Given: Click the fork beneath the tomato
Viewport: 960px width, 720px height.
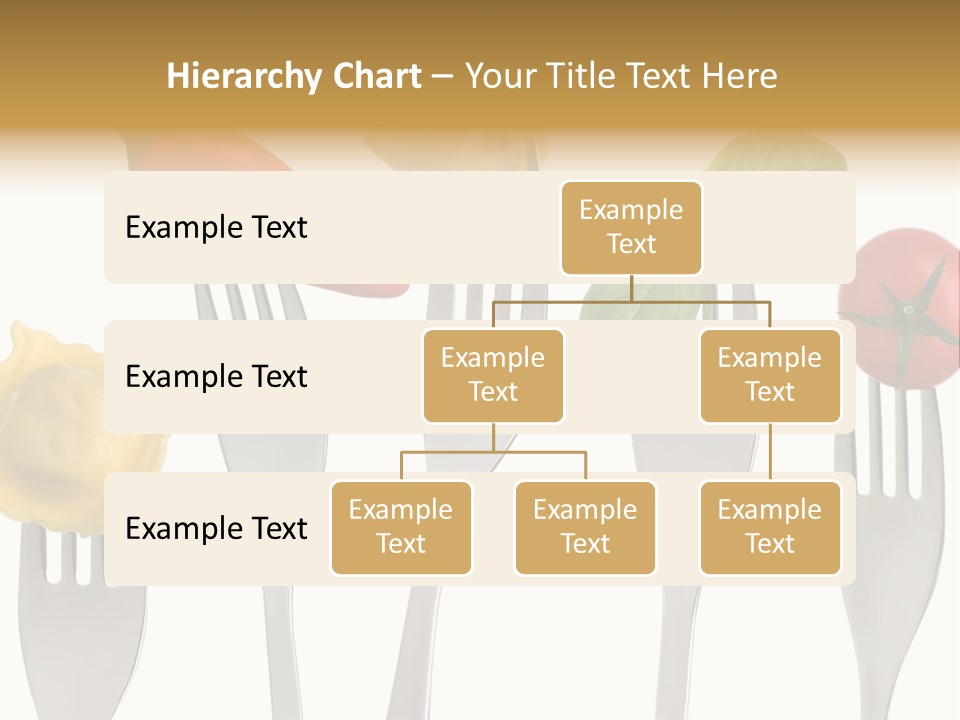Looking at the screenshot, I should tap(897, 600).
